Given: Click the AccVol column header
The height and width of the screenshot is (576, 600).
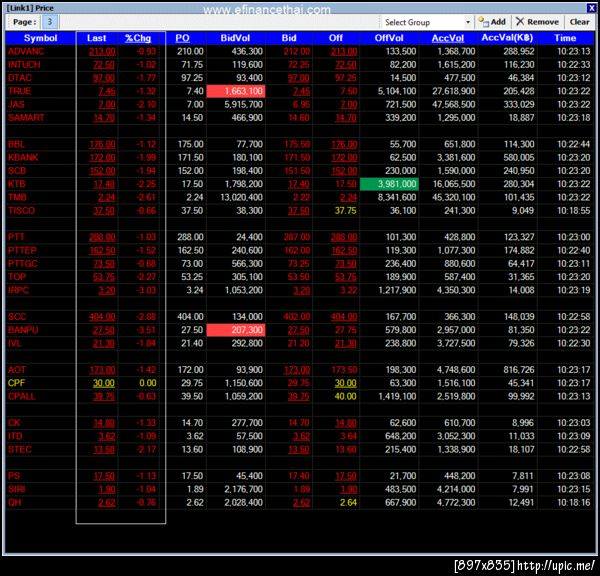Looking at the screenshot, I should 448,38.
